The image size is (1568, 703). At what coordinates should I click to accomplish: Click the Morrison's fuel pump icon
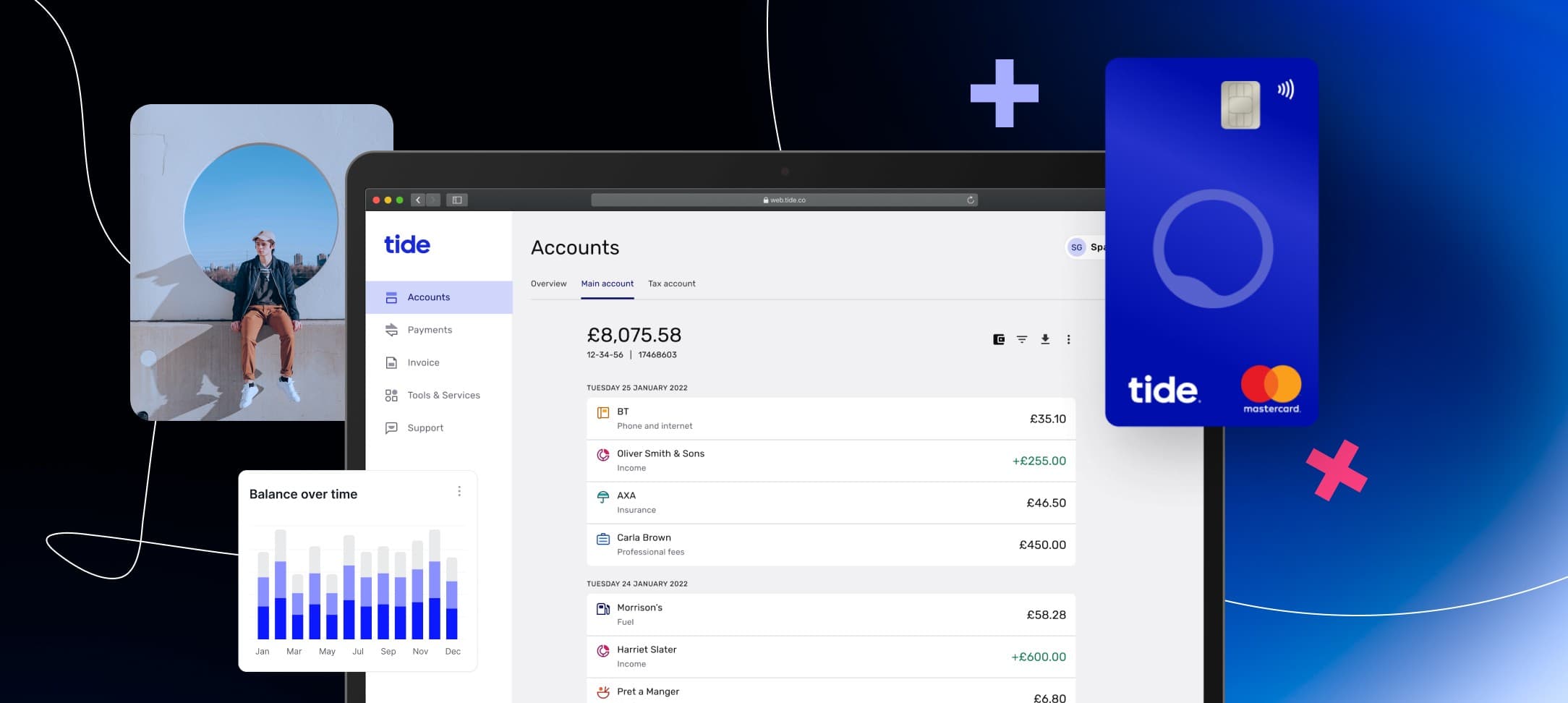602,609
